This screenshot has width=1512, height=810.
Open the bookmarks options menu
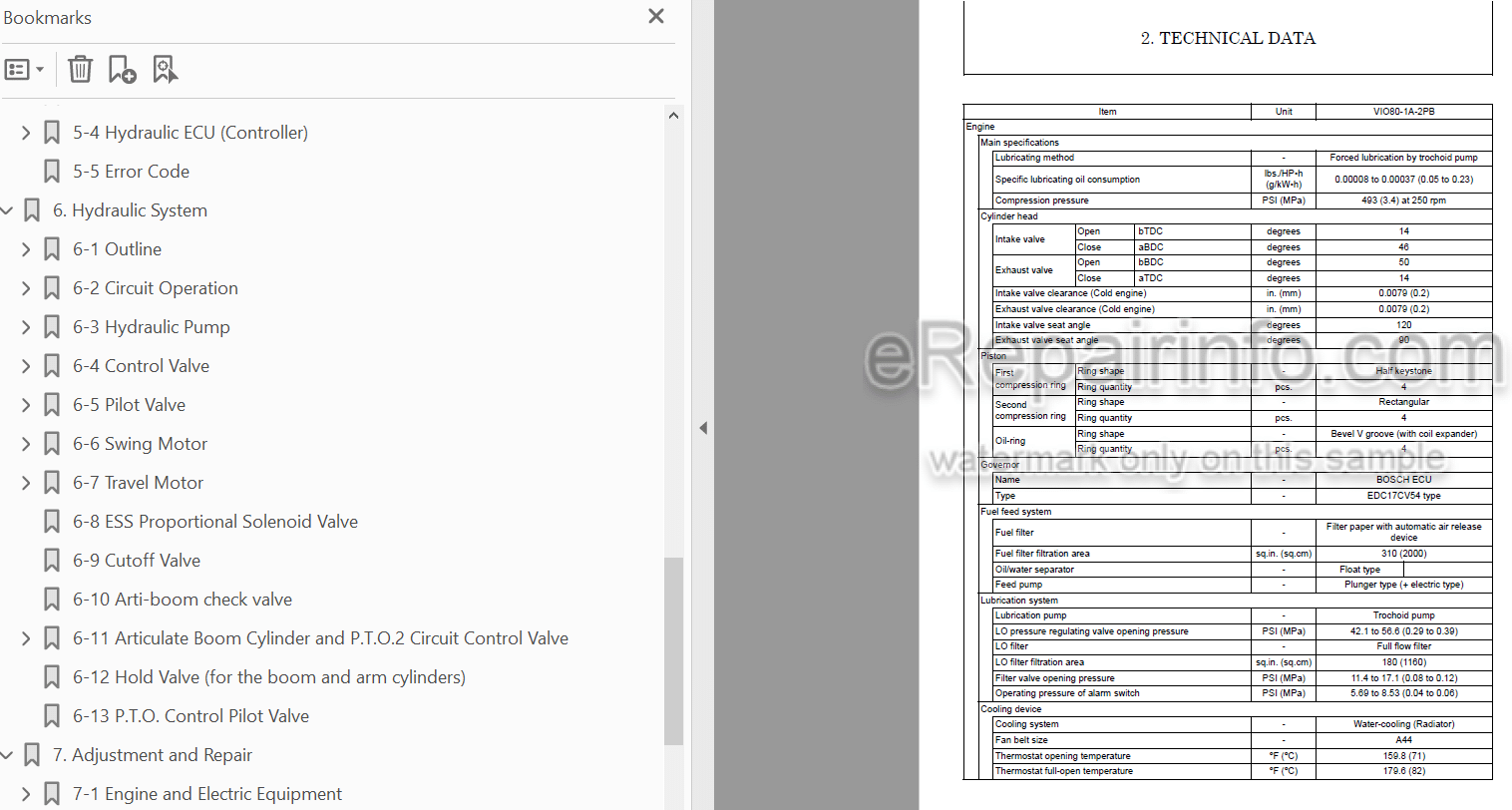point(24,70)
